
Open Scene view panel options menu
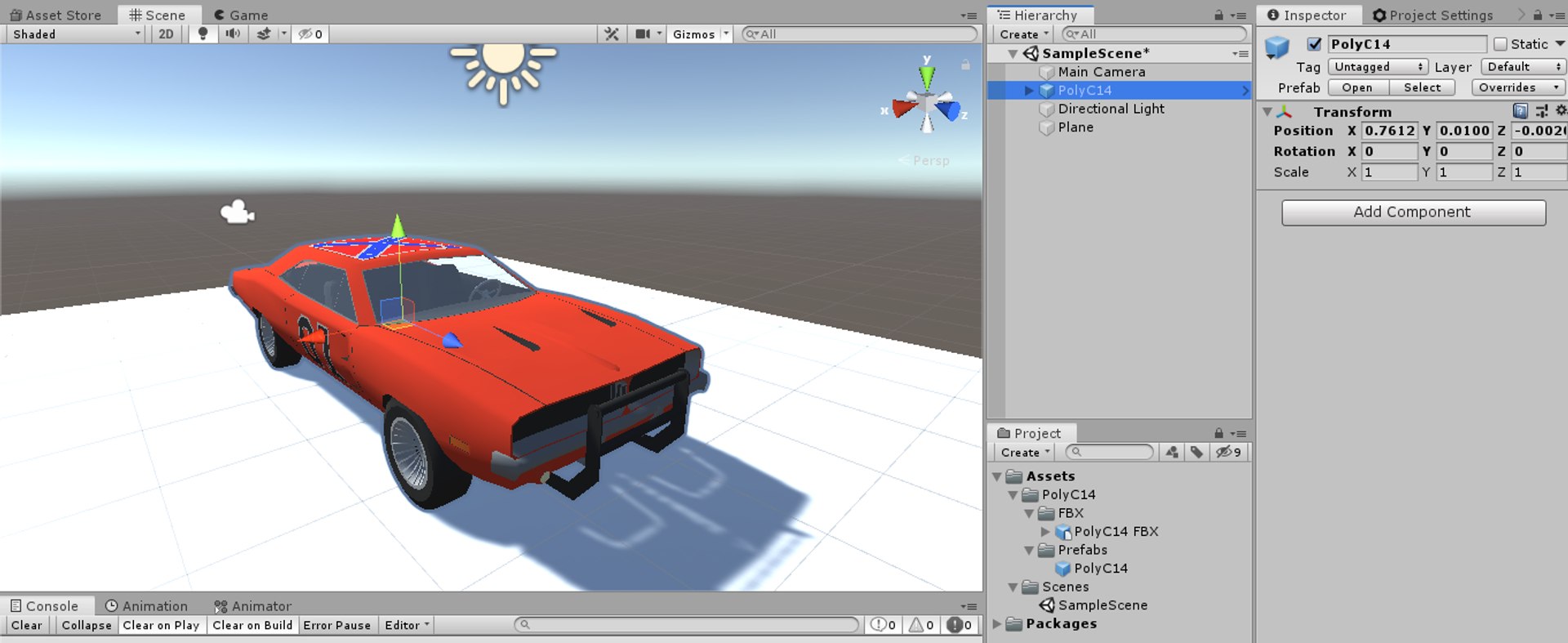(969, 16)
